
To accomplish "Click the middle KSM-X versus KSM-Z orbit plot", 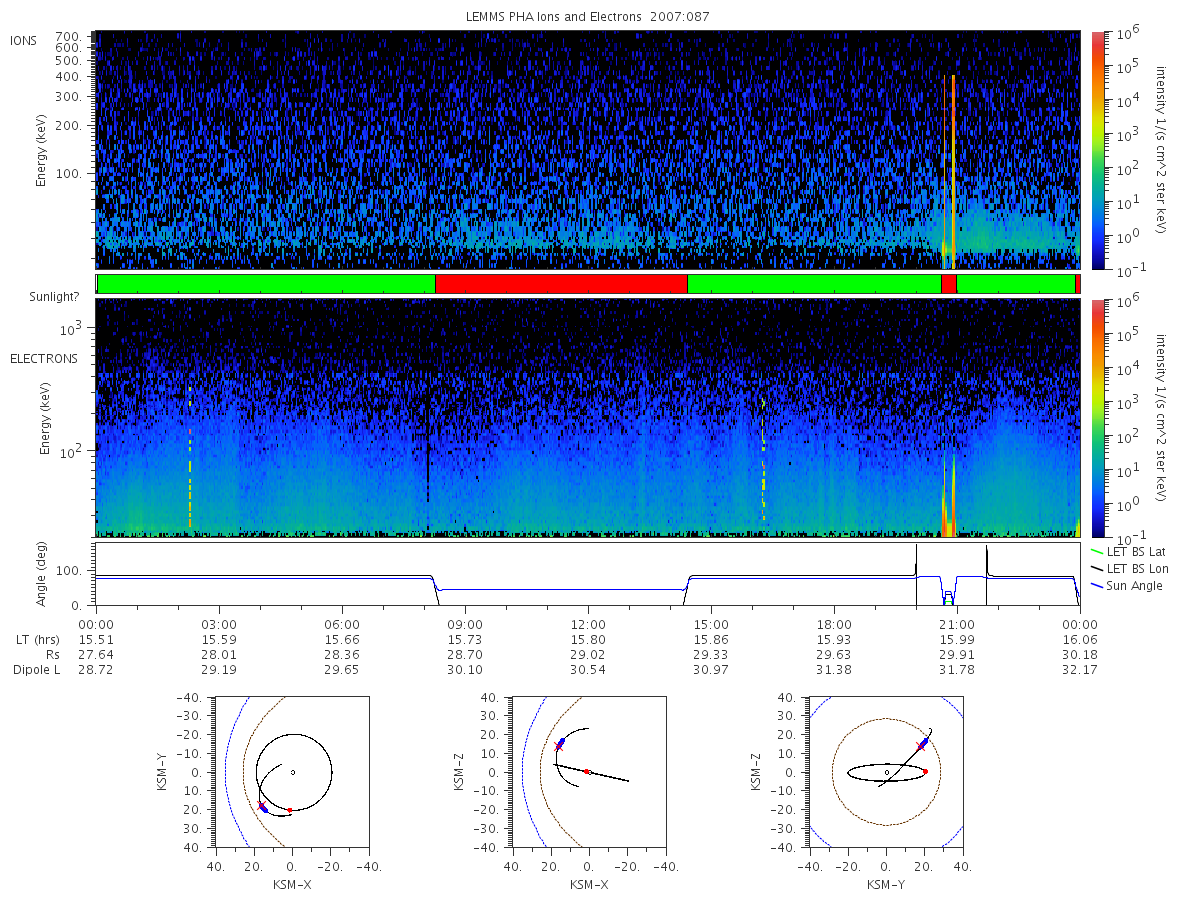I will (x=587, y=771).
